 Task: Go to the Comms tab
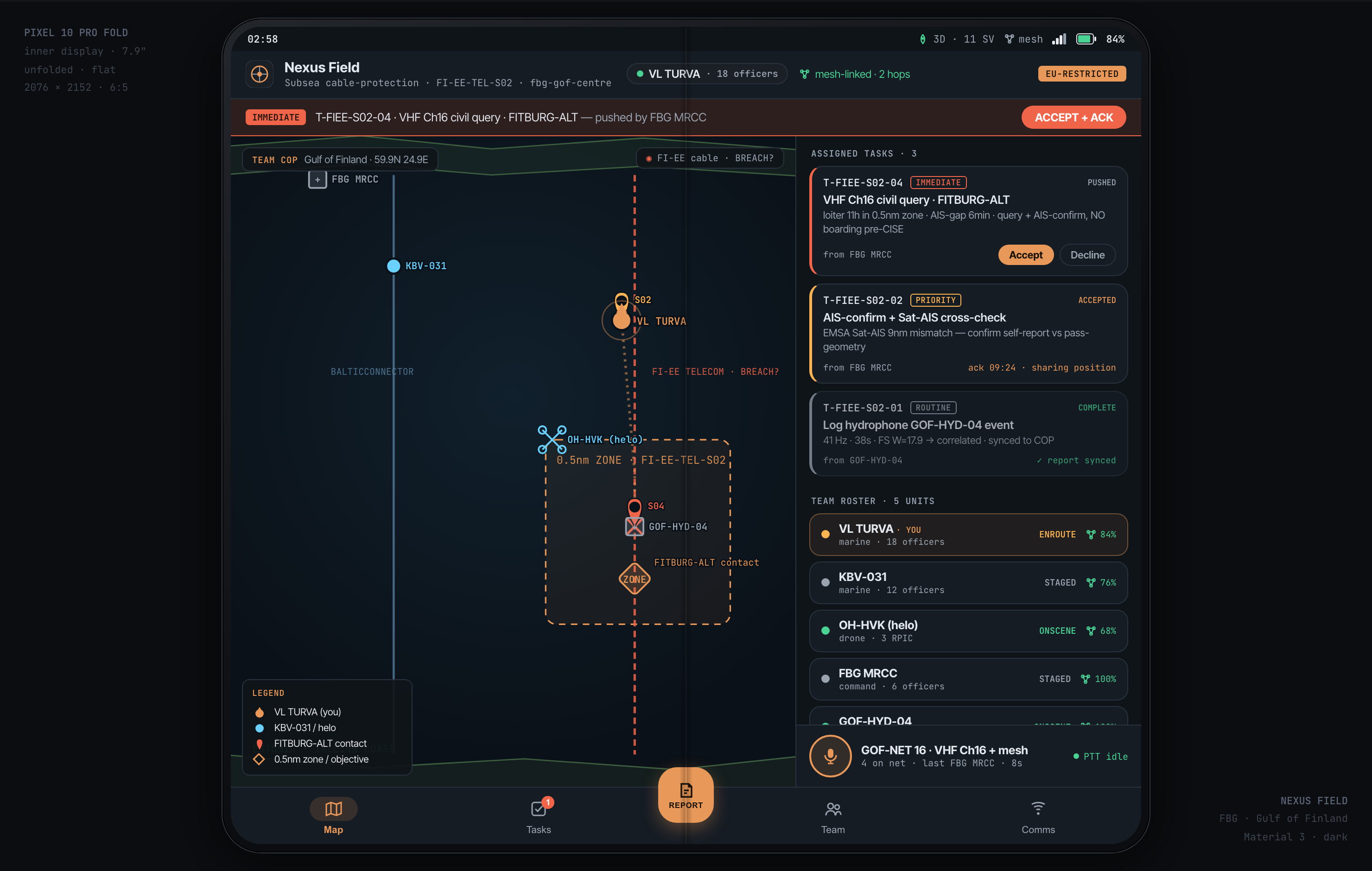(x=1038, y=816)
